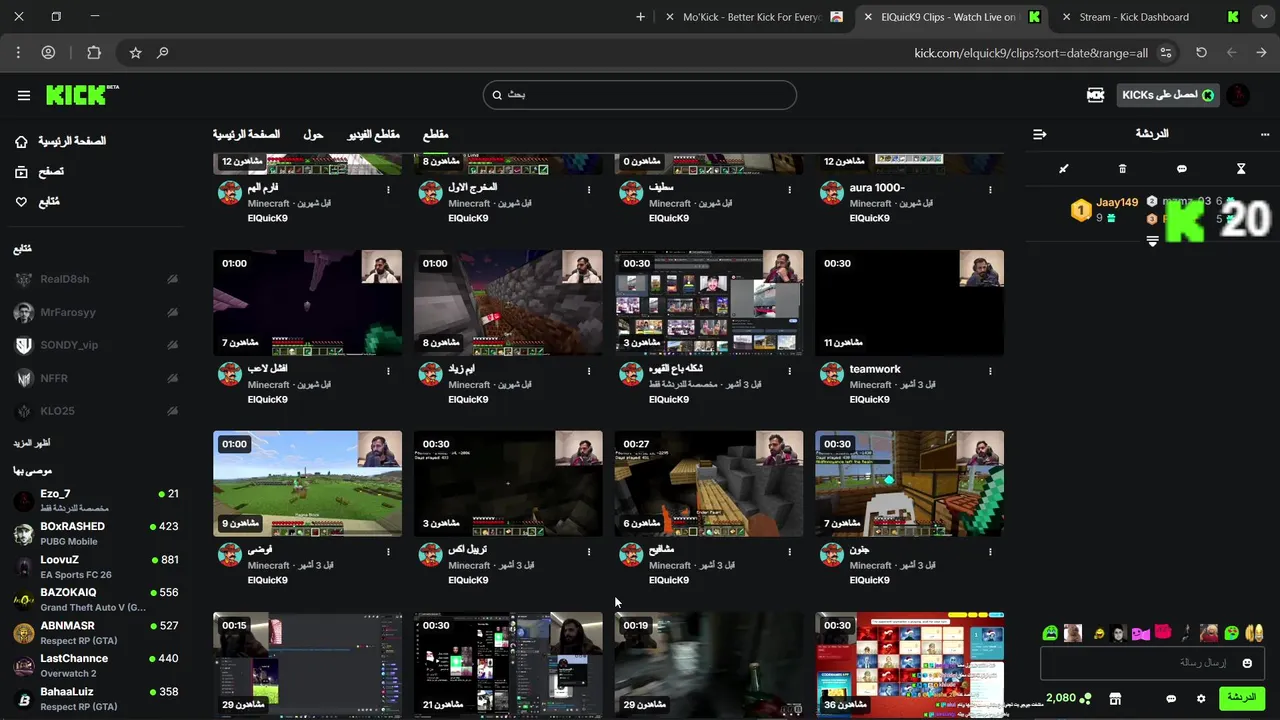Click the MoK extension icon in header

click(x=1095, y=95)
